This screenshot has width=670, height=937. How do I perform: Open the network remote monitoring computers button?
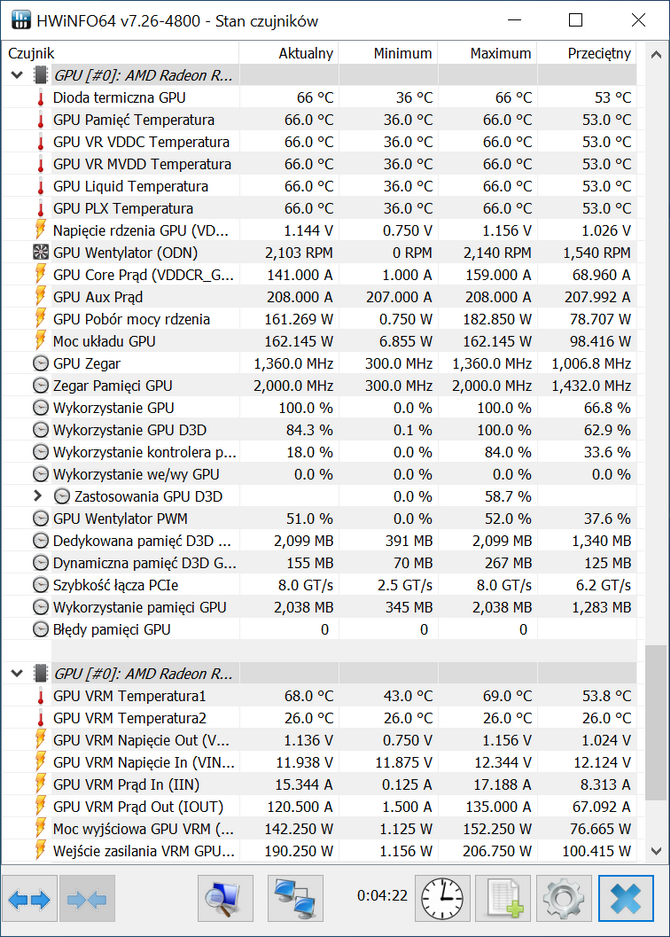[295, 899]
